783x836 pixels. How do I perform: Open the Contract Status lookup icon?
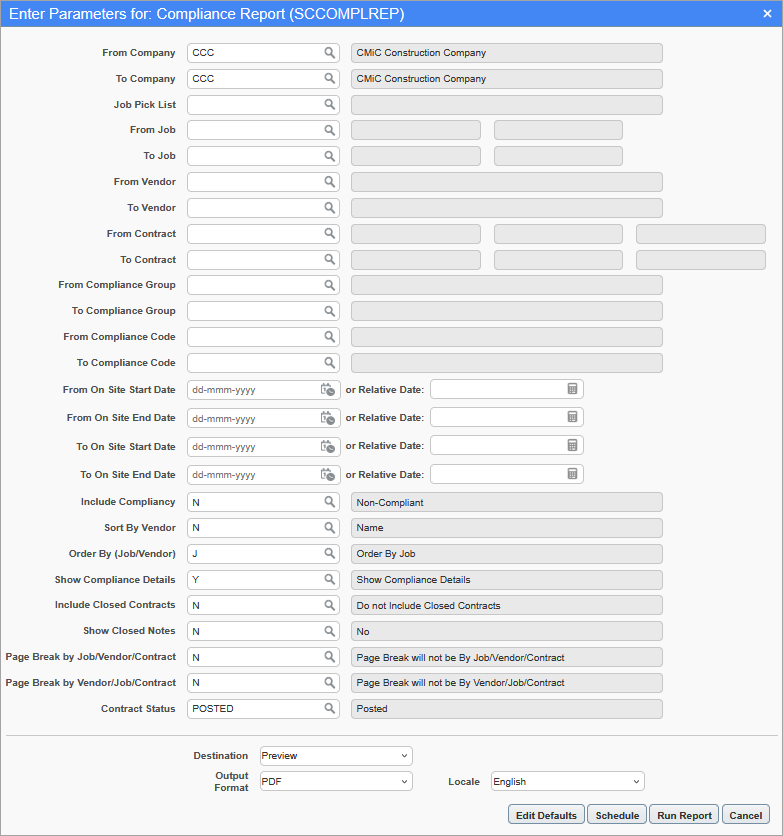tap(330, 708)
